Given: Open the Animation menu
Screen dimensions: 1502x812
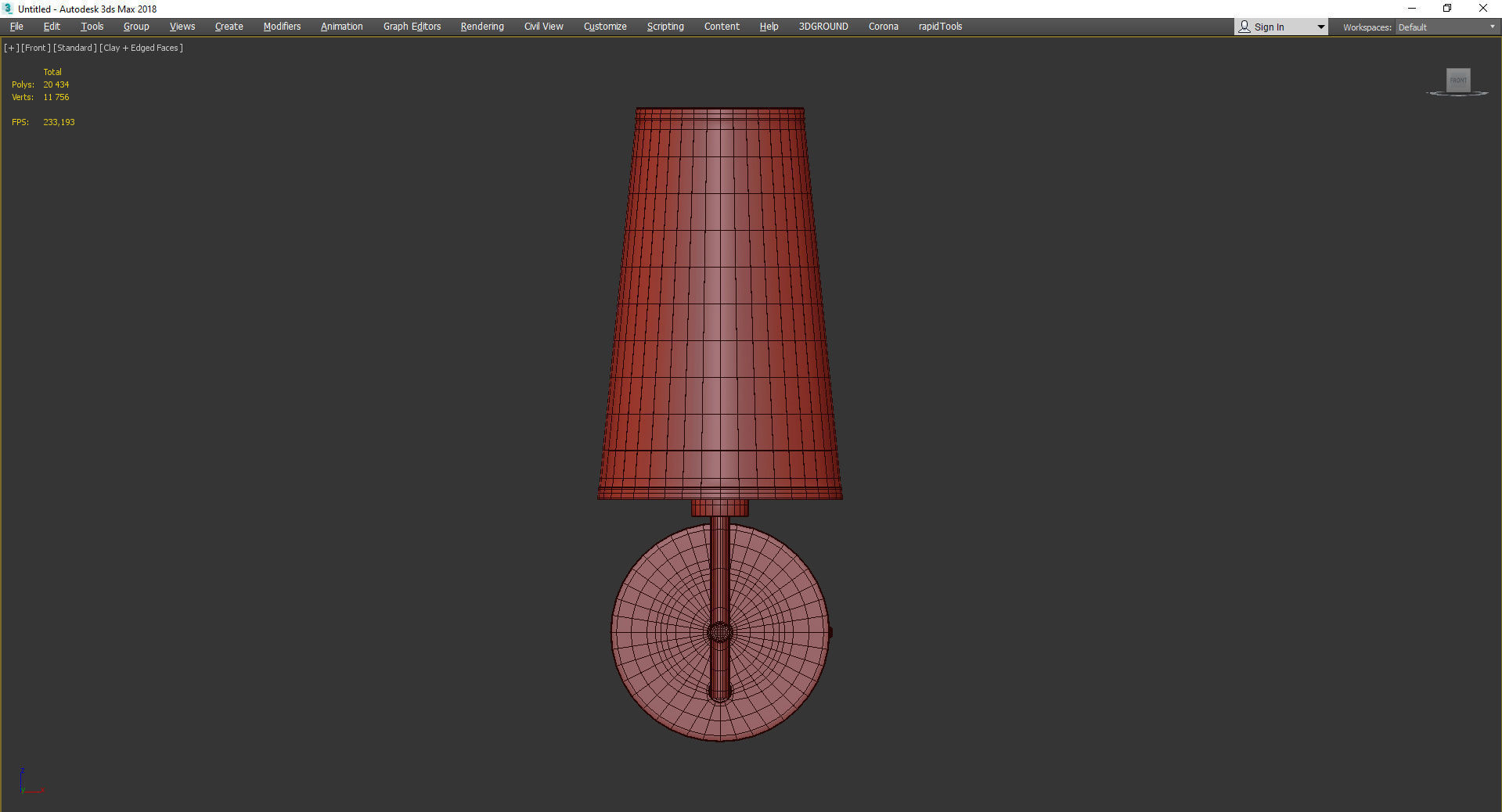Looking at the screenshot, I should [x=341, y=27].
